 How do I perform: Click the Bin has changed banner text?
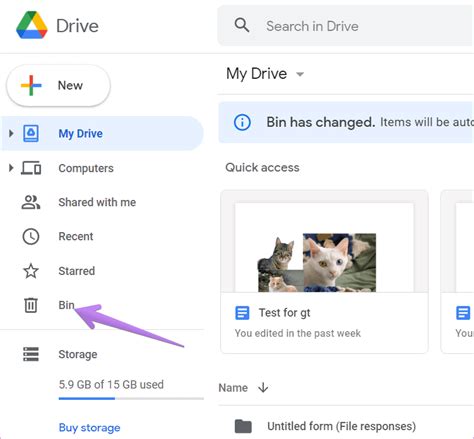pyautogui.click(x=321, y=122)
